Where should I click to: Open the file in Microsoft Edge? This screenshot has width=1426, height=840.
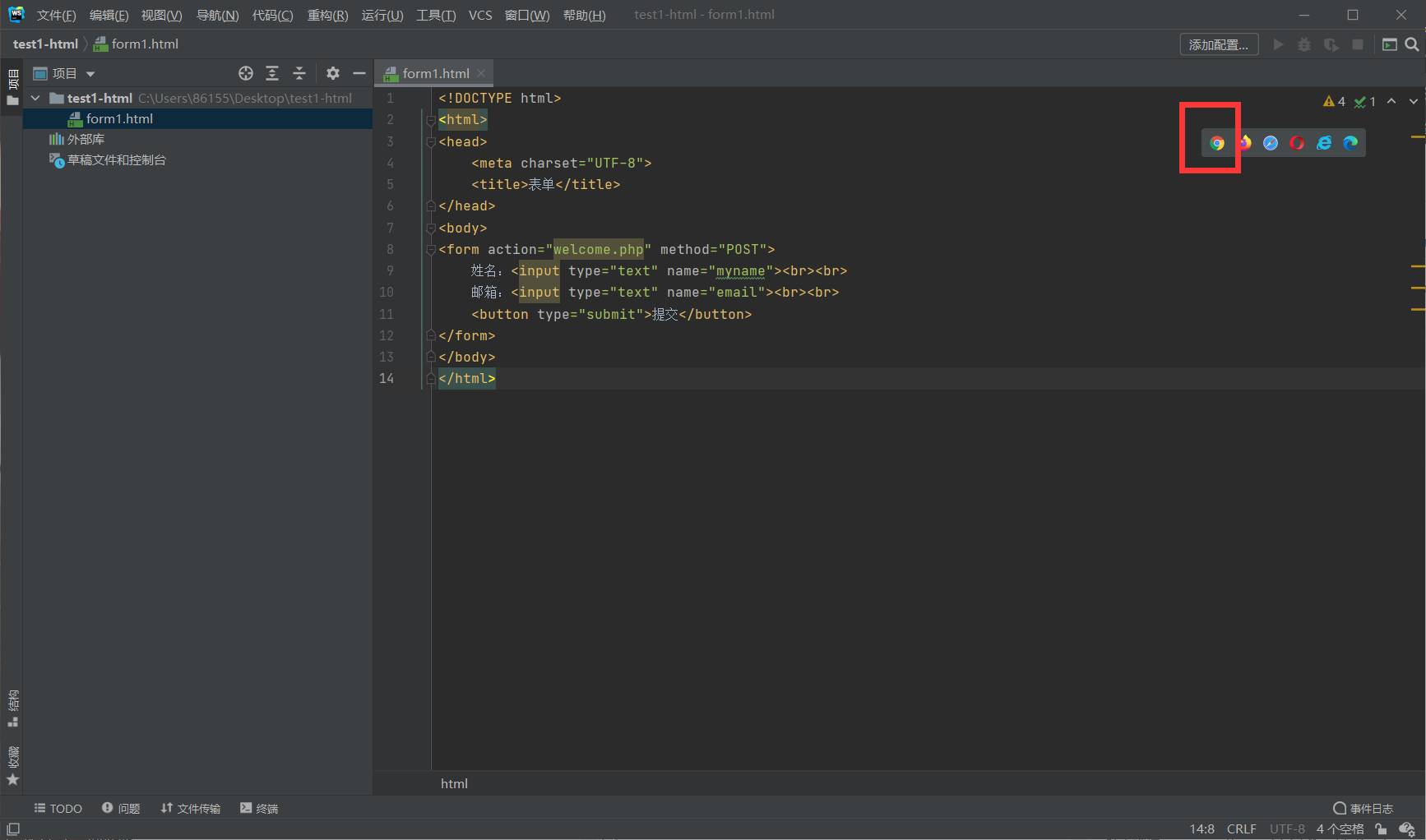tap(1350, 142)
